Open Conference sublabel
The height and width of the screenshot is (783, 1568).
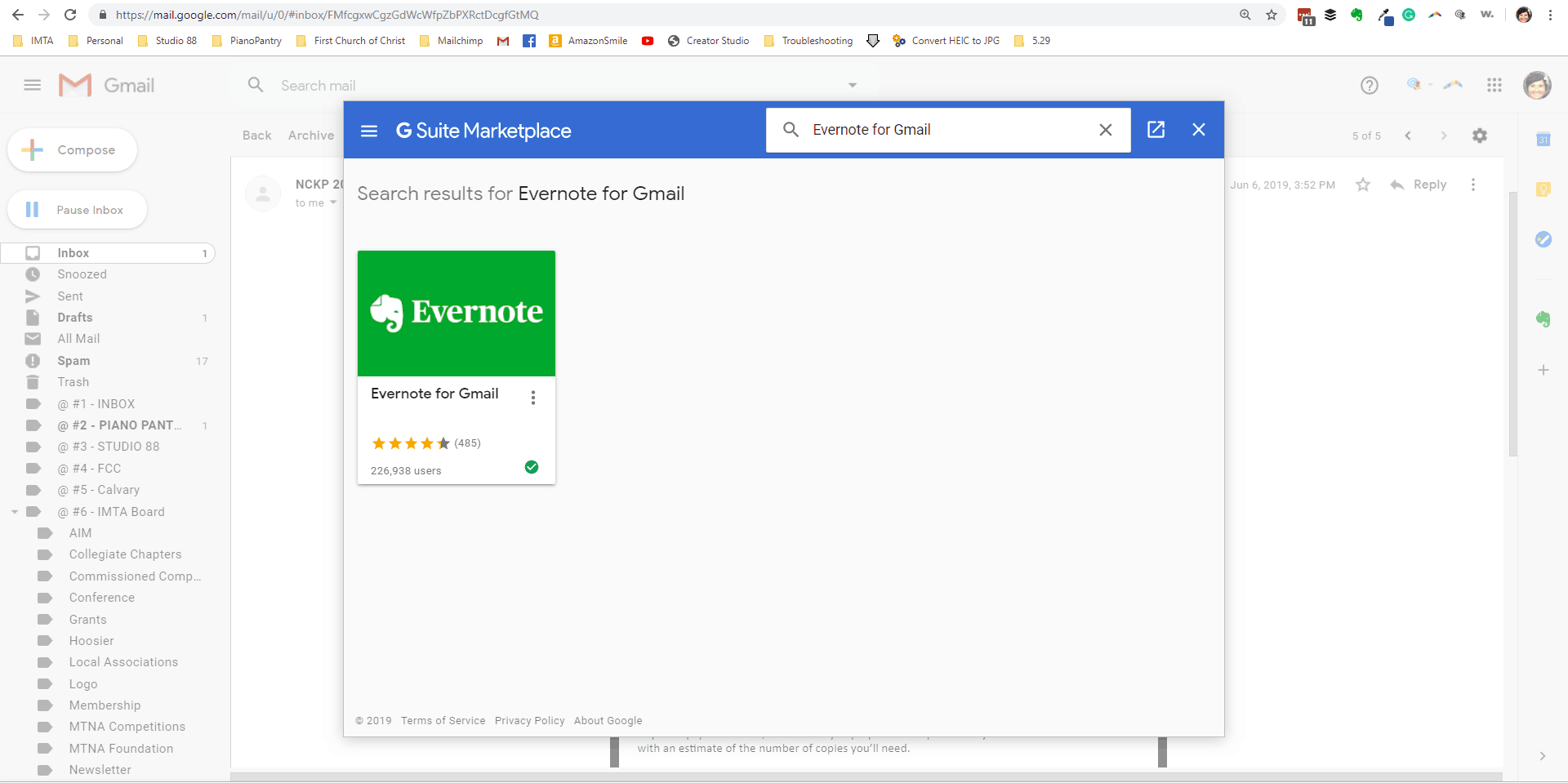click(x=101, y=598)
